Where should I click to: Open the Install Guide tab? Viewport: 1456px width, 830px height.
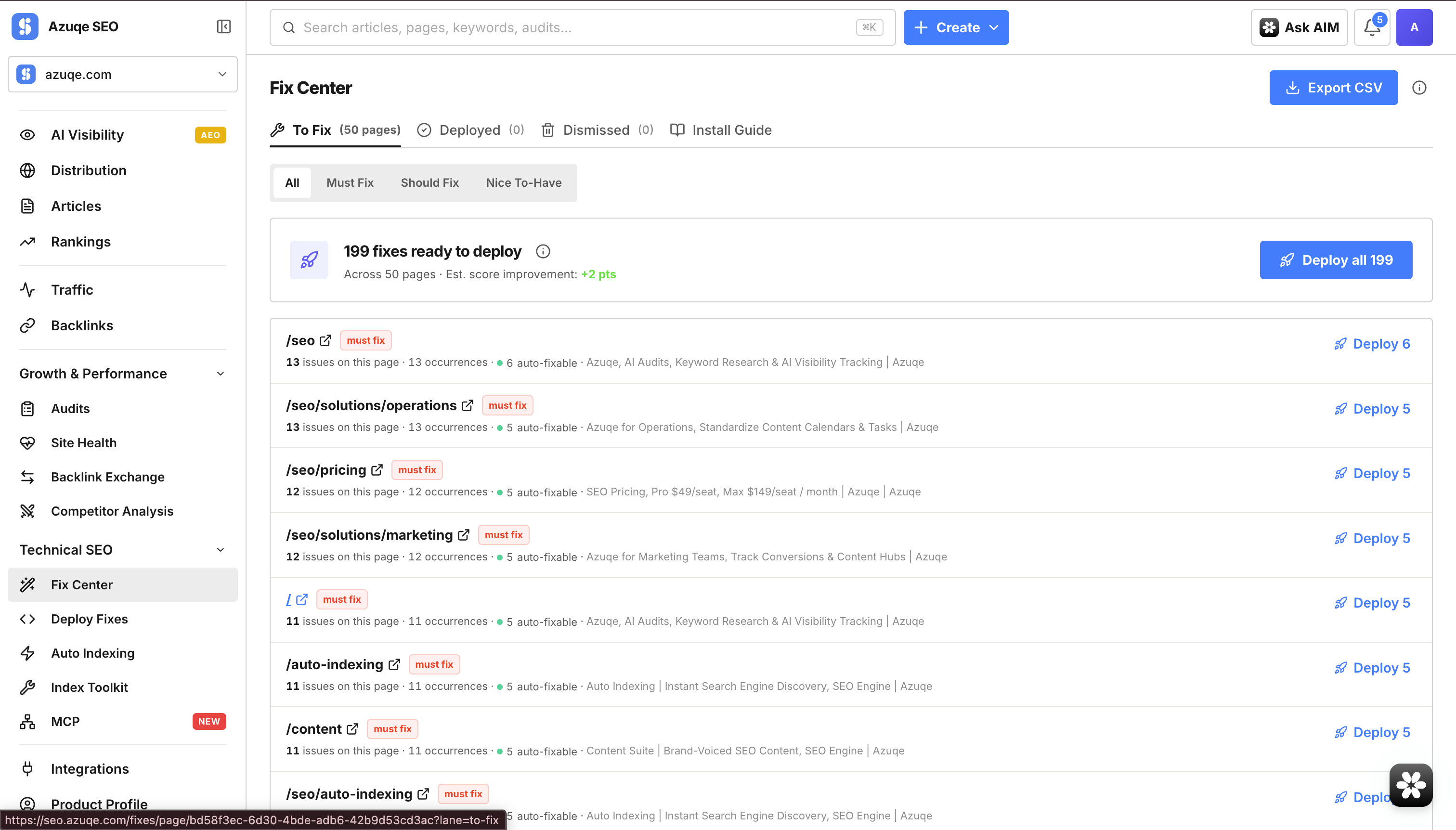721,130
